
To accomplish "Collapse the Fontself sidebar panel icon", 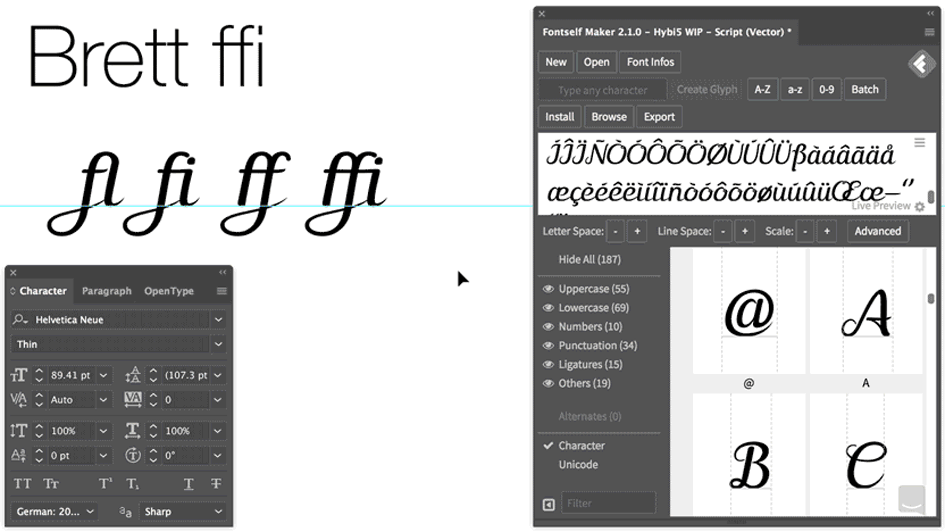I will pyautogui.click(x=548, y=504).
